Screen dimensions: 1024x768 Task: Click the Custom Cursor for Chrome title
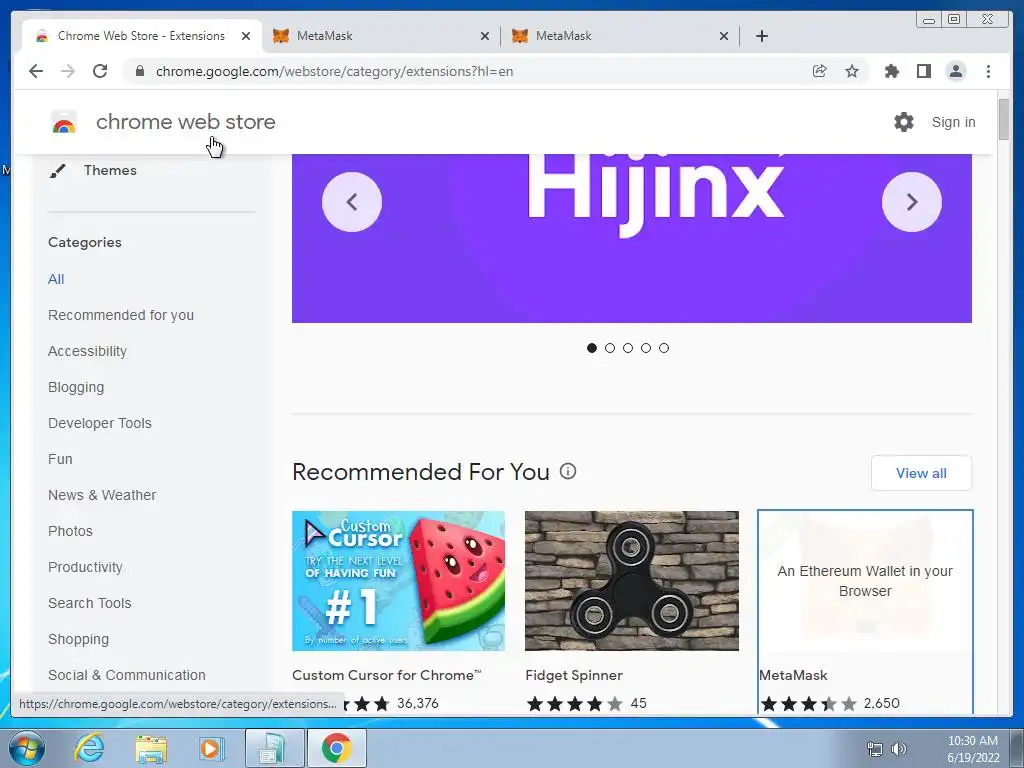coord(387,675)
